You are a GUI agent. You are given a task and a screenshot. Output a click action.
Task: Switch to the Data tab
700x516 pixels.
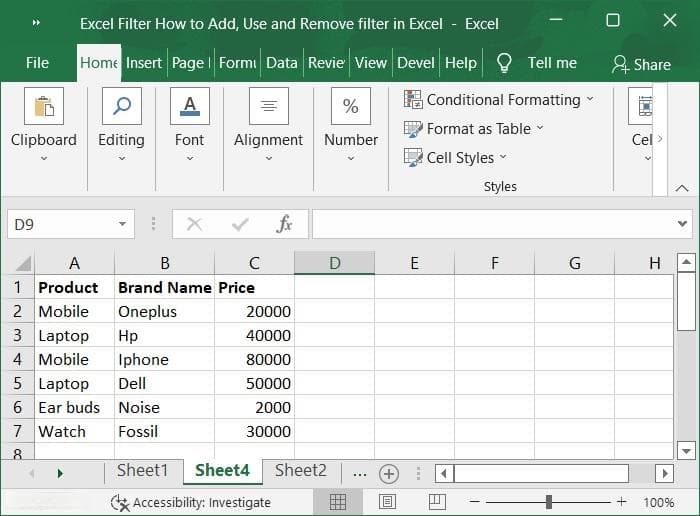[282, 63]
